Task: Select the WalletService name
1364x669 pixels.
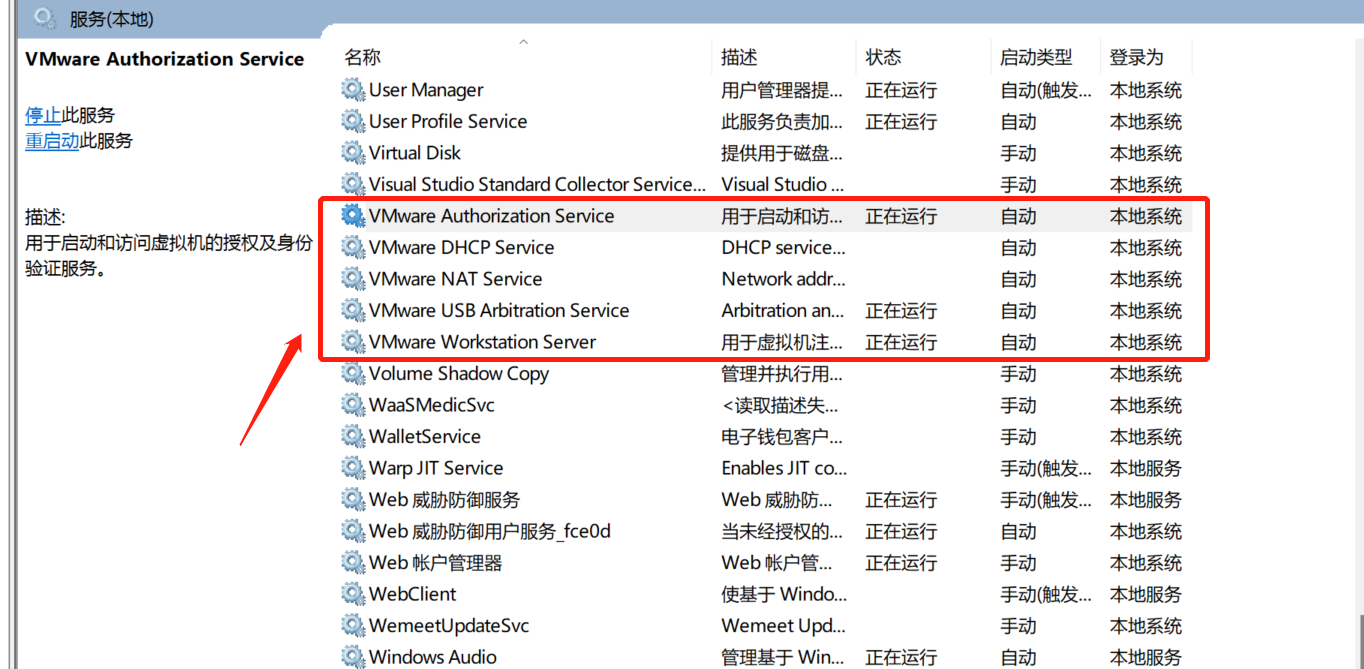Action: point(425,436)
